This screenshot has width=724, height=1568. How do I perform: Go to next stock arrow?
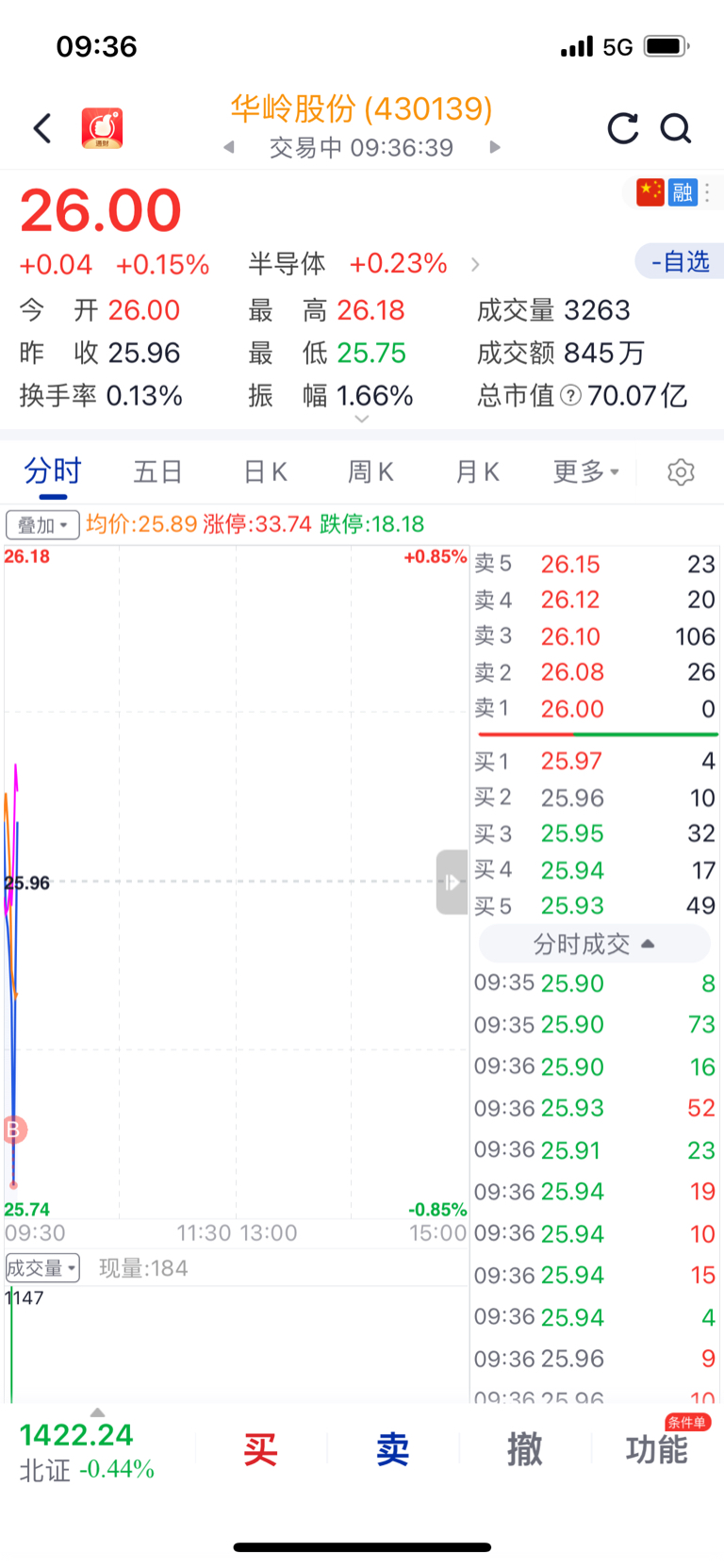point(495,148)
